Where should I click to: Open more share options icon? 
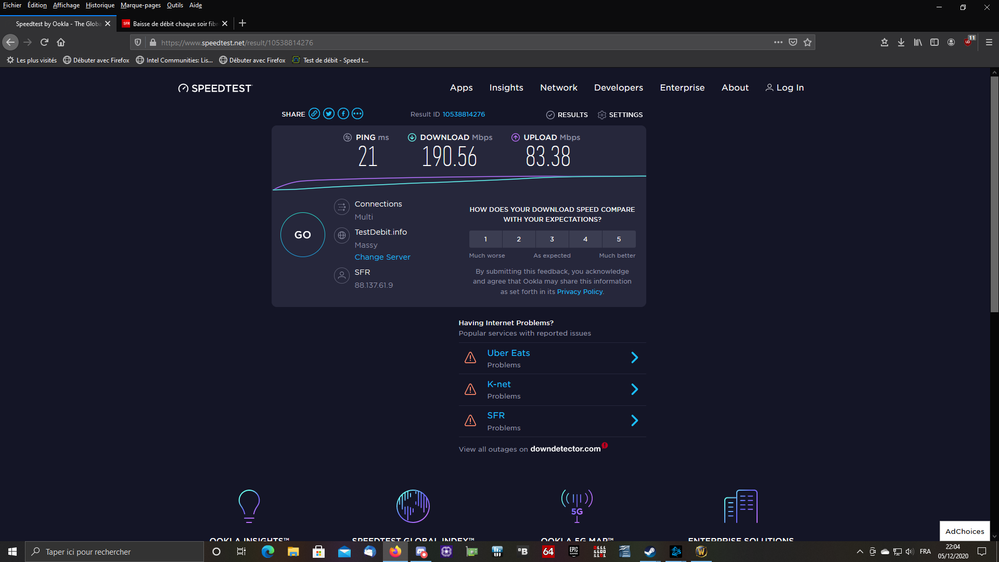point(357,114)
